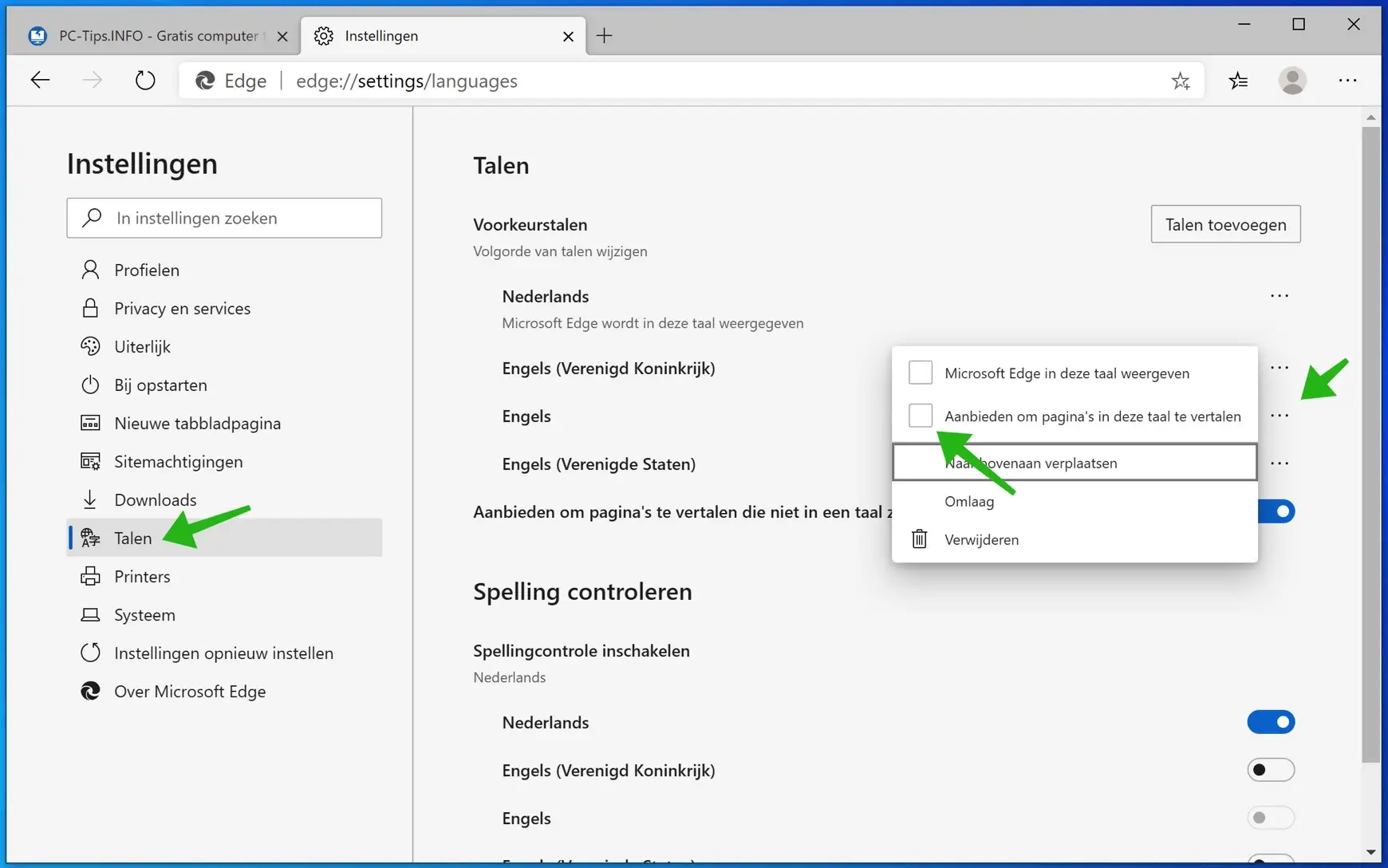Image resolution: width=1388 pixels, height=868 pixels.
Task: Open more options for Nederlands language
Action: [1280, 296]
